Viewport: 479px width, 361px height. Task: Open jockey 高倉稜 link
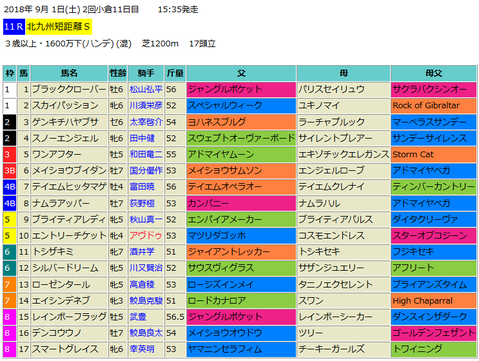pyautogui.click(x=142, y=284)
